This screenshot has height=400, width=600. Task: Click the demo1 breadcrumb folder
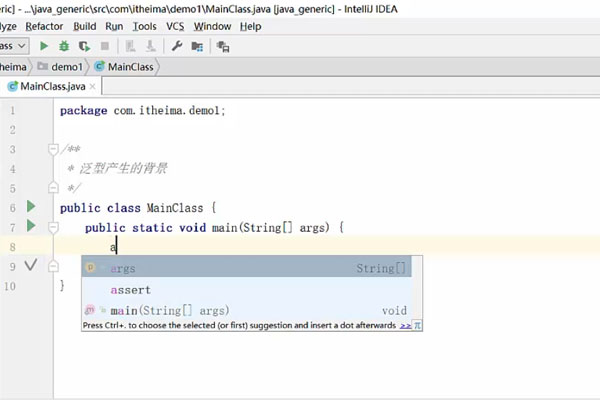coord(59,67)
